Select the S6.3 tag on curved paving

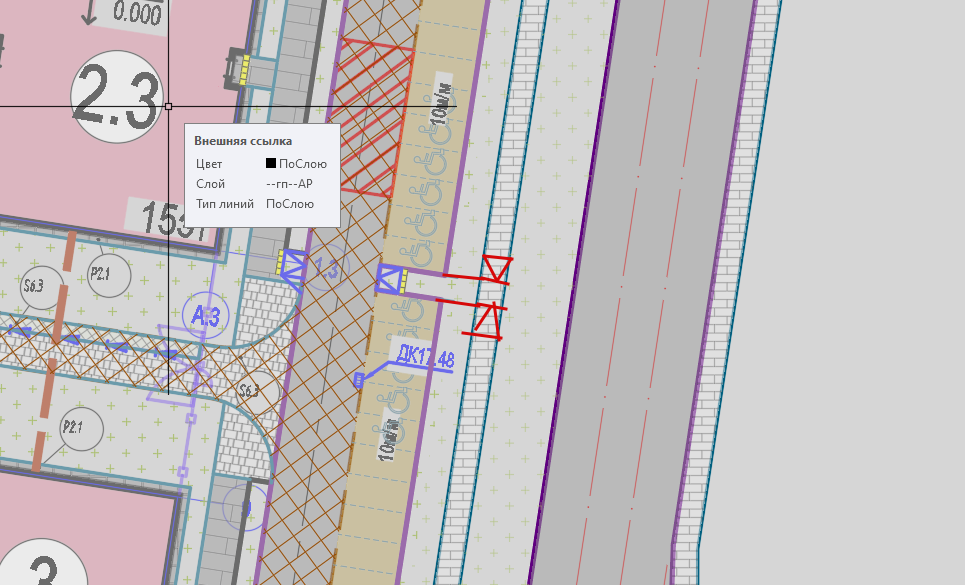coord(256,391)
